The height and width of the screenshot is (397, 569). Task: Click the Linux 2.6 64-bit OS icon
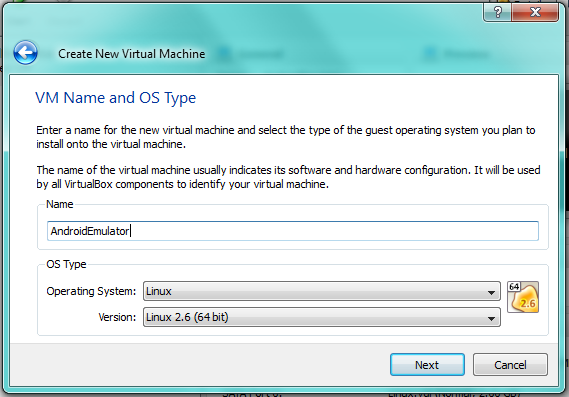523,297
